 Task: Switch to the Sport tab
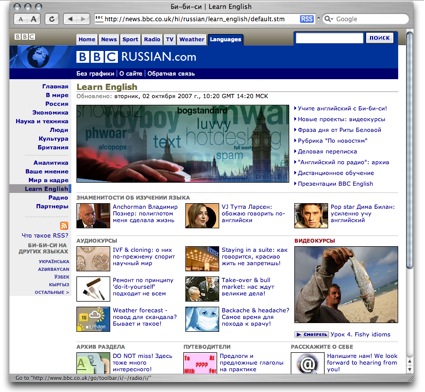[x=130, y=39]
